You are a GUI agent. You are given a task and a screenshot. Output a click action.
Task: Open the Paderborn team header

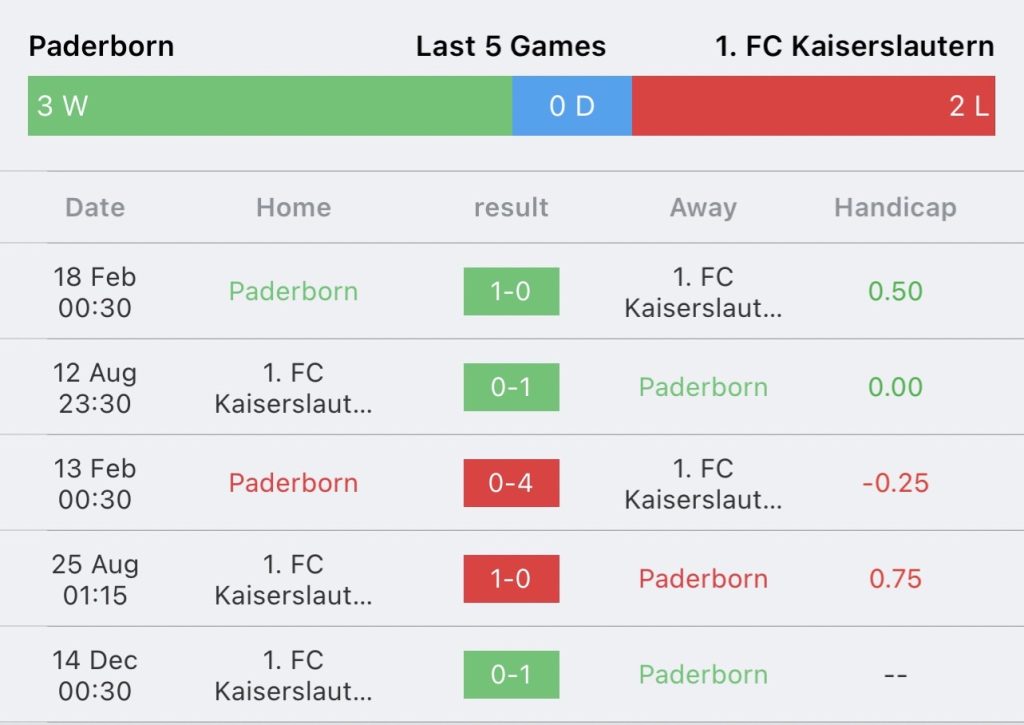101,46
